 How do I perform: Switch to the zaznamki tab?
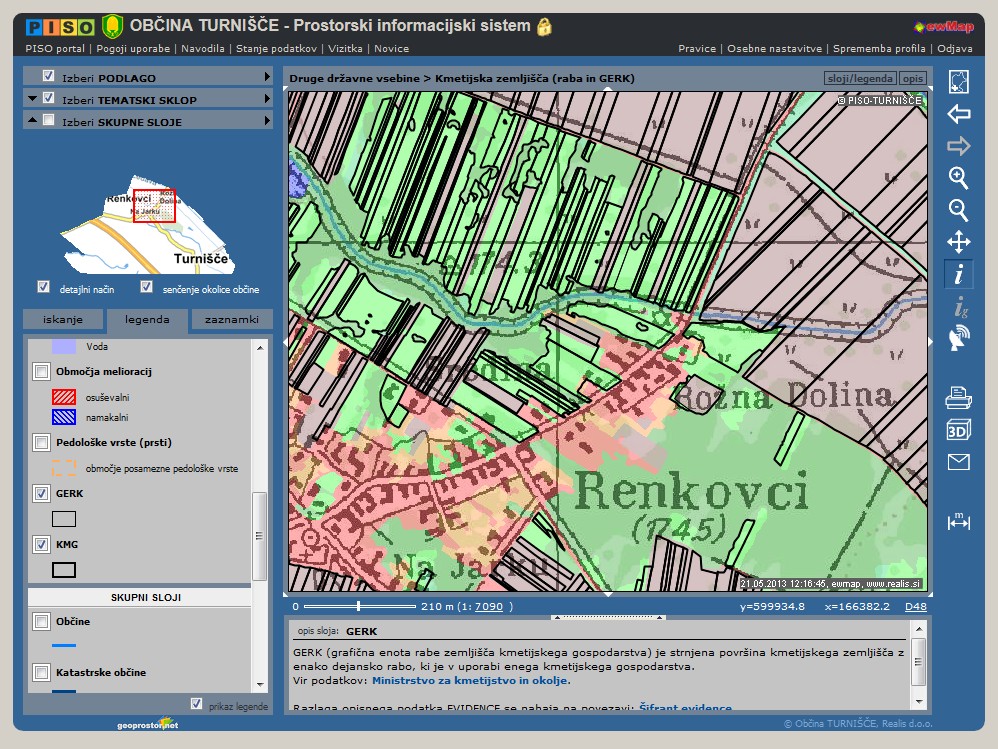[231, 320]
